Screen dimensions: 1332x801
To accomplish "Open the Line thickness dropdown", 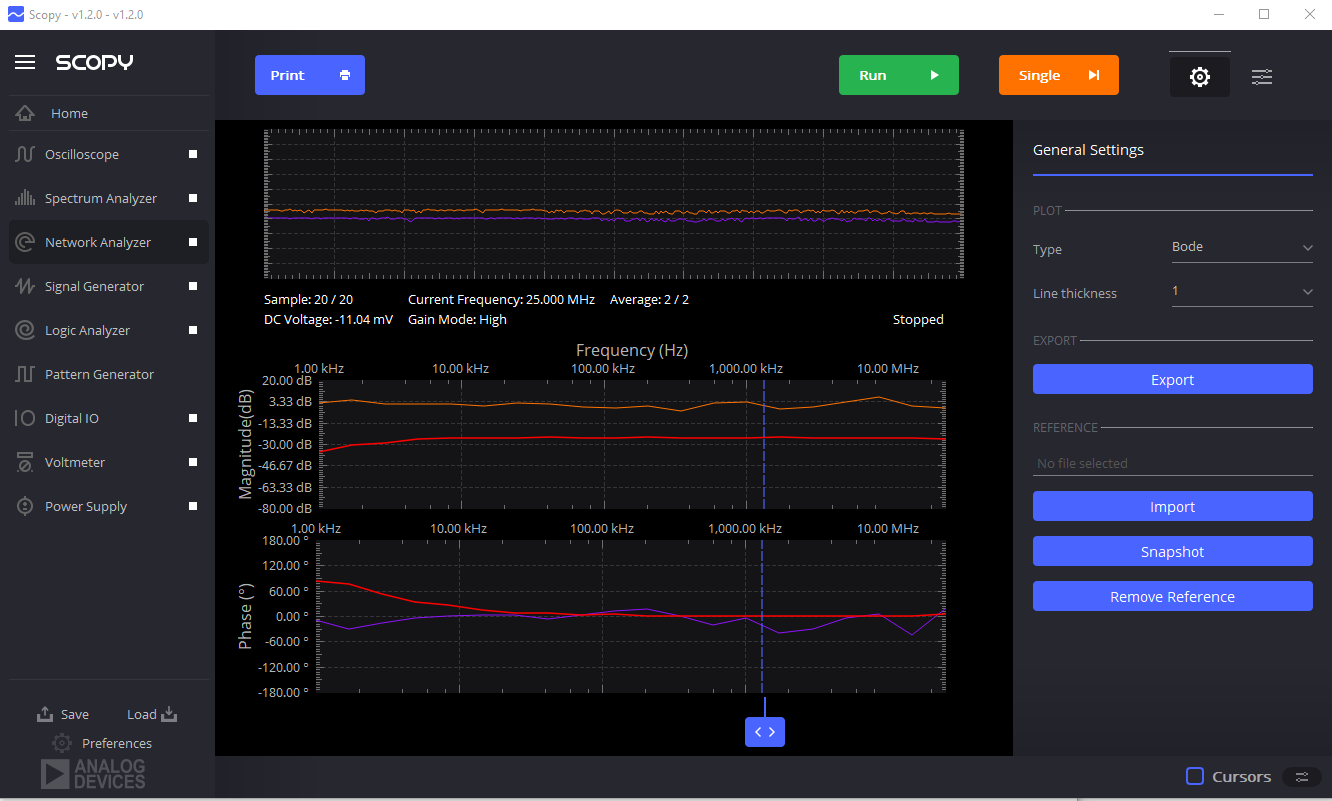I will (1242, 291).
